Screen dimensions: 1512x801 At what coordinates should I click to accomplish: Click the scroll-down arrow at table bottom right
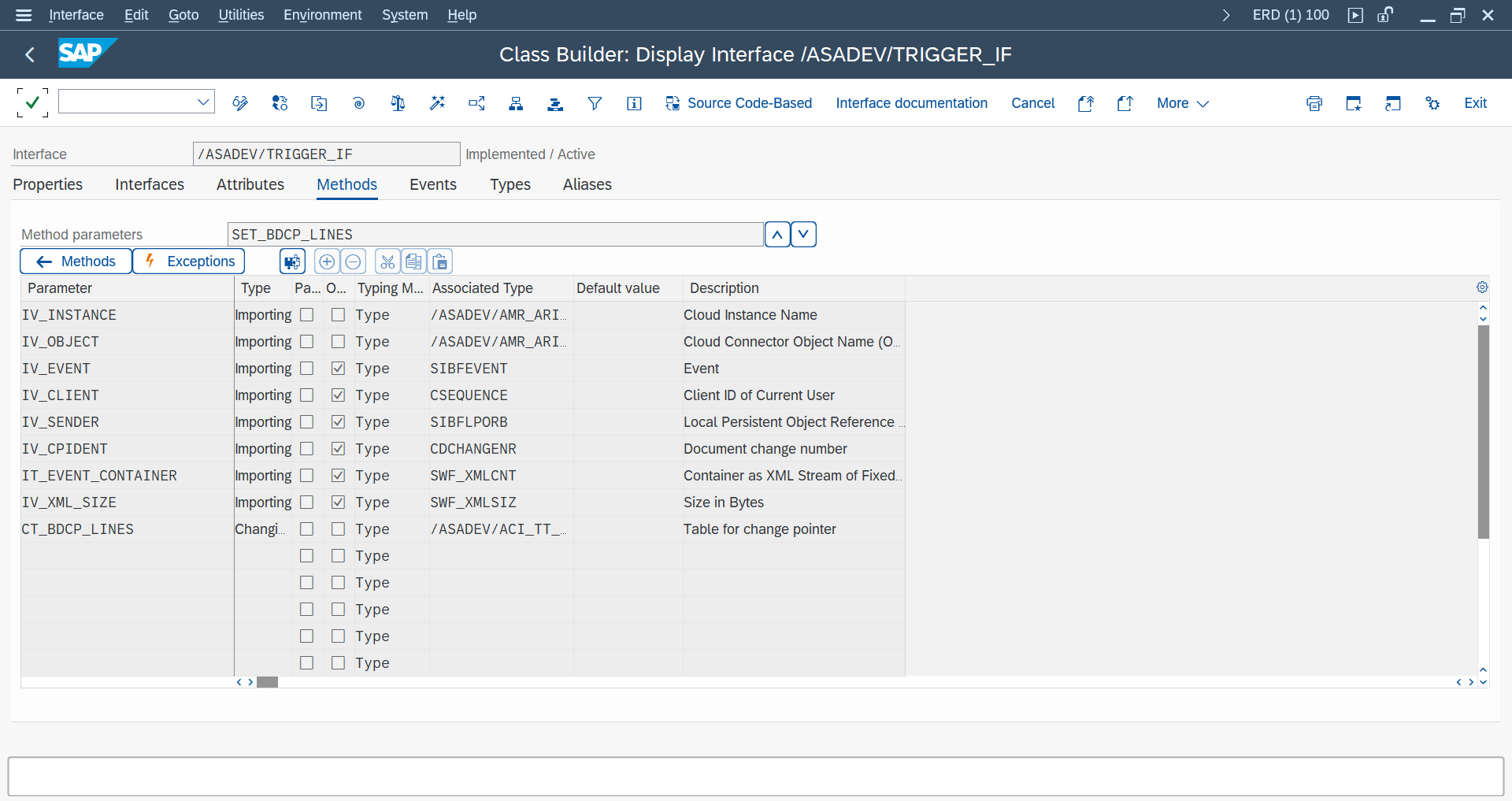point(1484,682)
